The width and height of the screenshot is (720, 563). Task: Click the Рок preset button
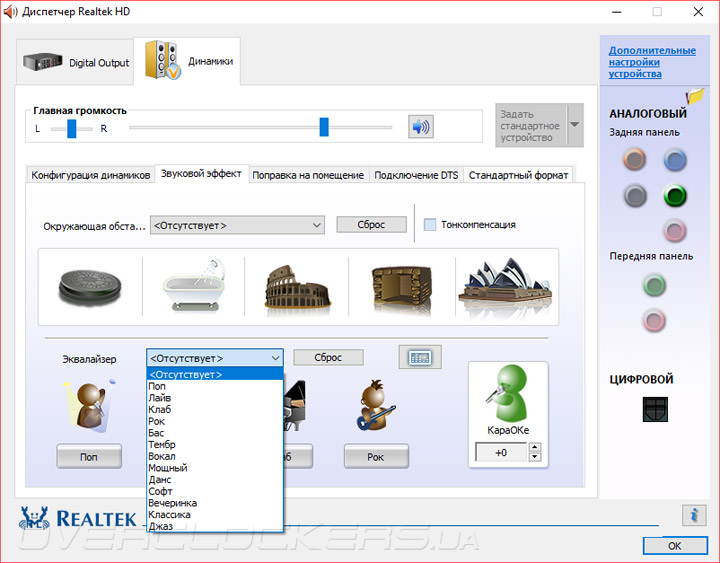(x=376, y=456)
